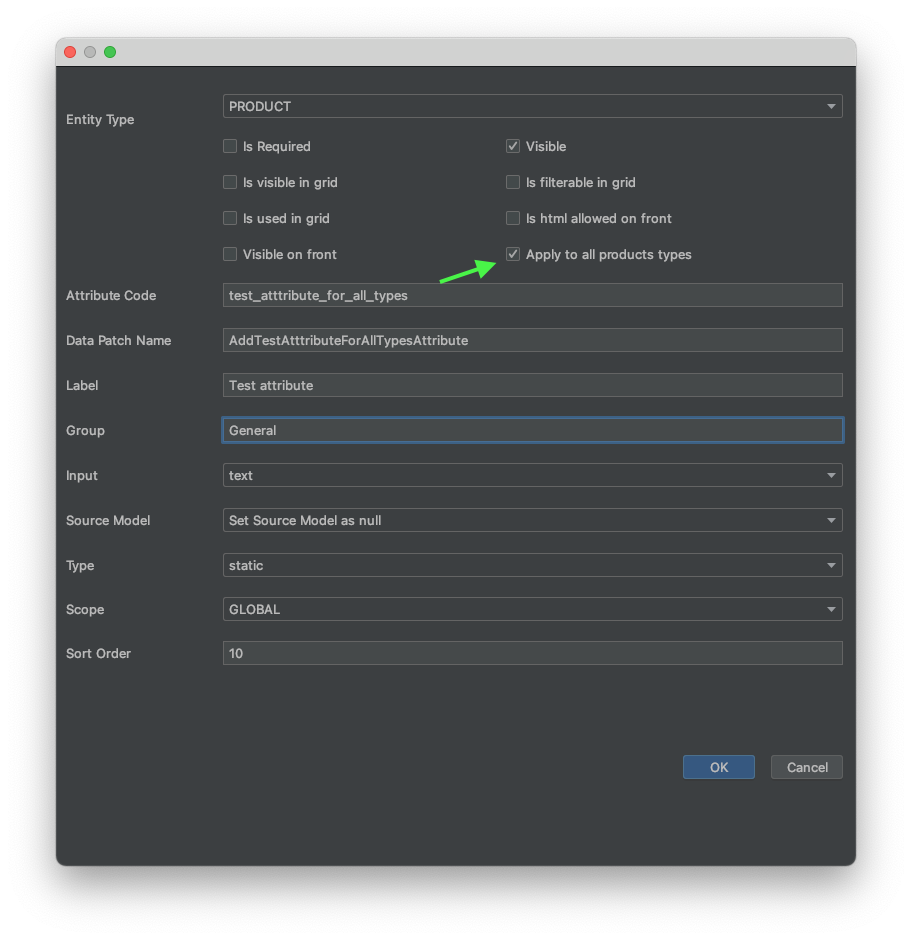Uncheck the Visible checkbox
Screen dimensions: 912x940
coord(513,146)
